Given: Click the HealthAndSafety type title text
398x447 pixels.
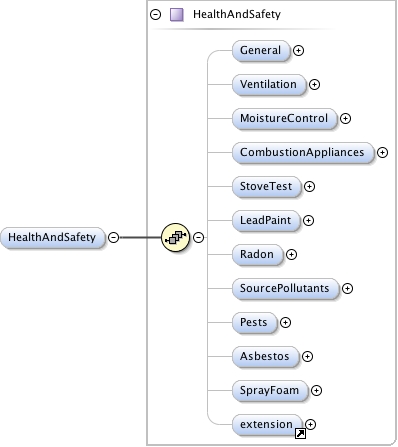Looking at the screenshot, I should point(237,14).
